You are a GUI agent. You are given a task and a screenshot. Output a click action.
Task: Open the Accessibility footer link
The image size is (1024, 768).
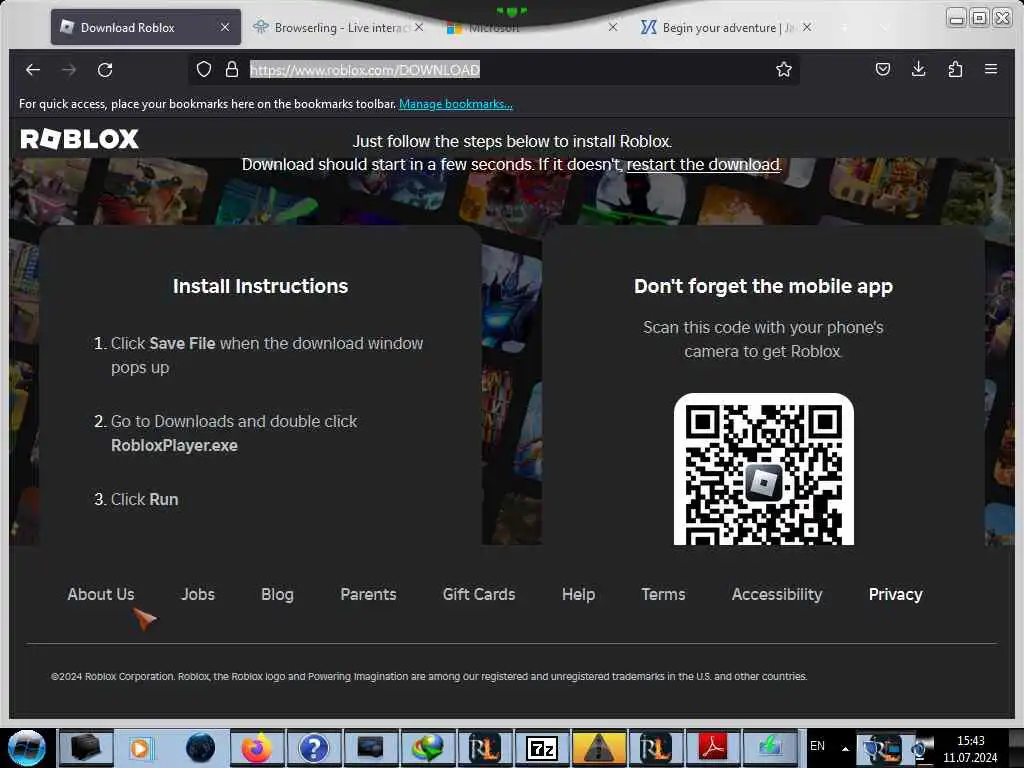pos(776,594)
